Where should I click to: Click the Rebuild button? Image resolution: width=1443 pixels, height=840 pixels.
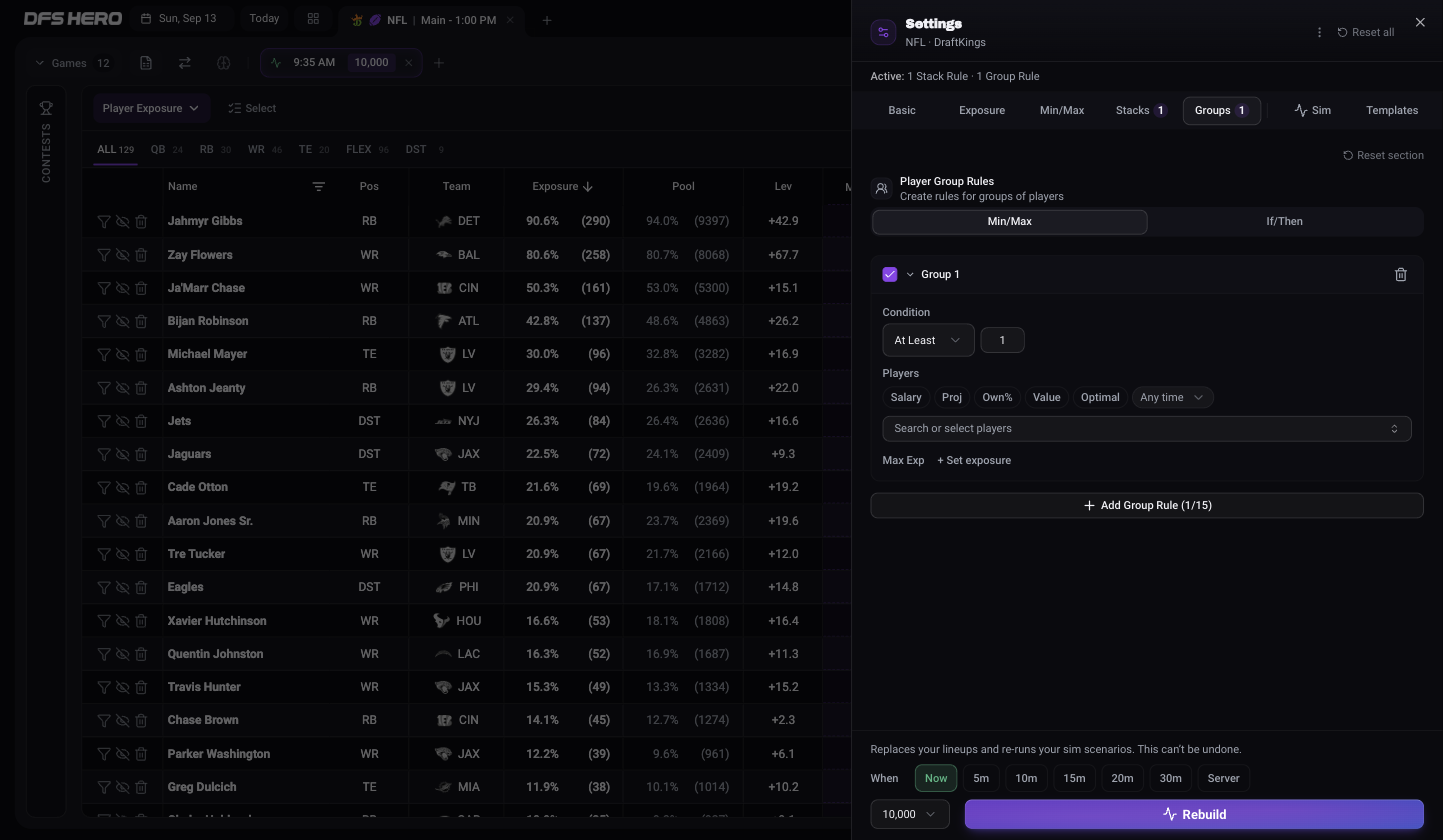click(x=1194, y=814)
